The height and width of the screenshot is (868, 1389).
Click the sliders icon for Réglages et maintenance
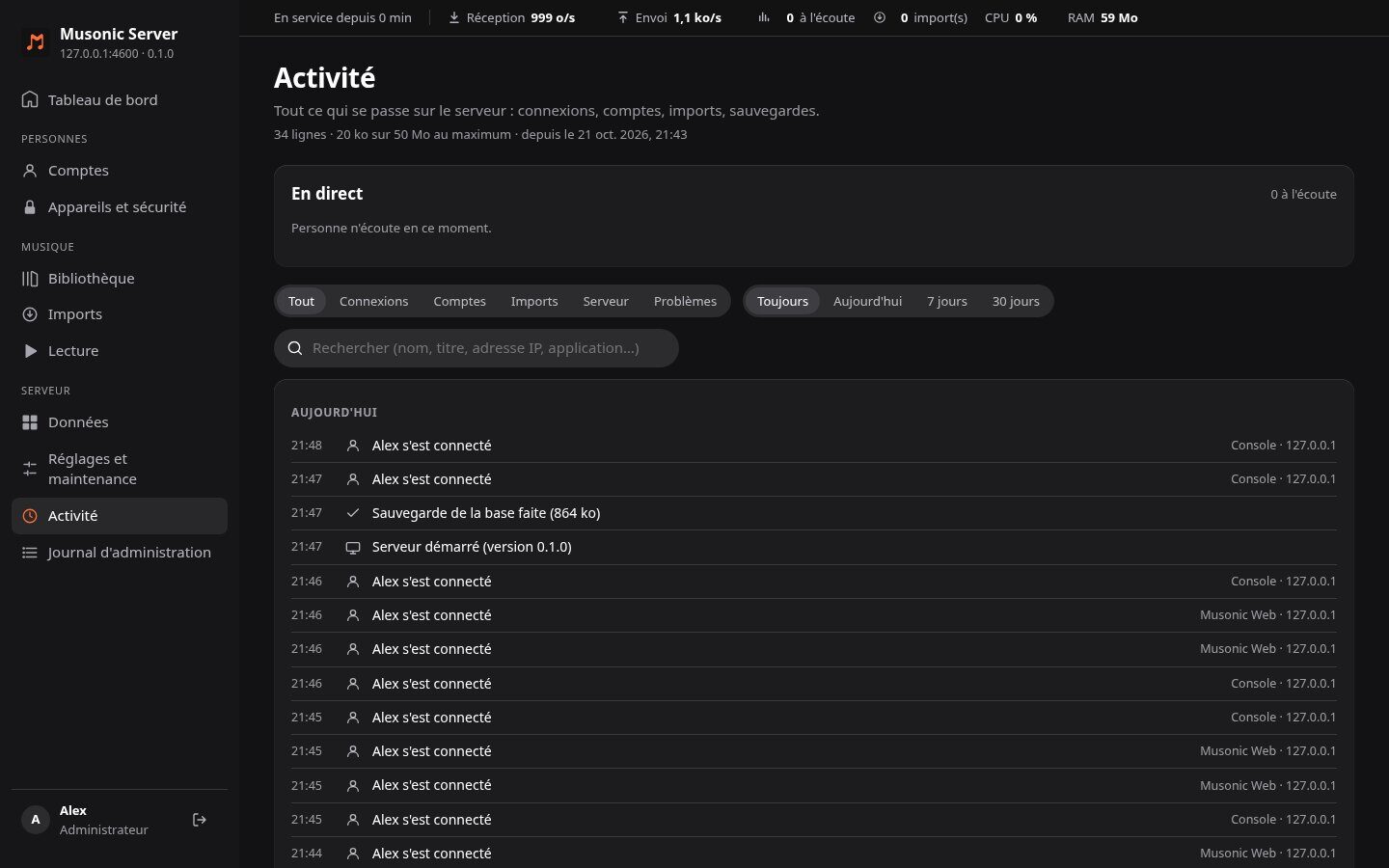coord(30,469)
